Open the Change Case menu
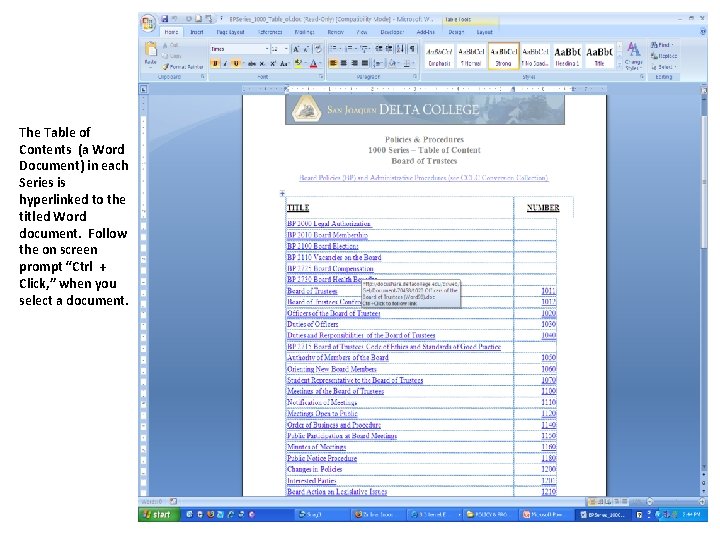 click(284, 63)
